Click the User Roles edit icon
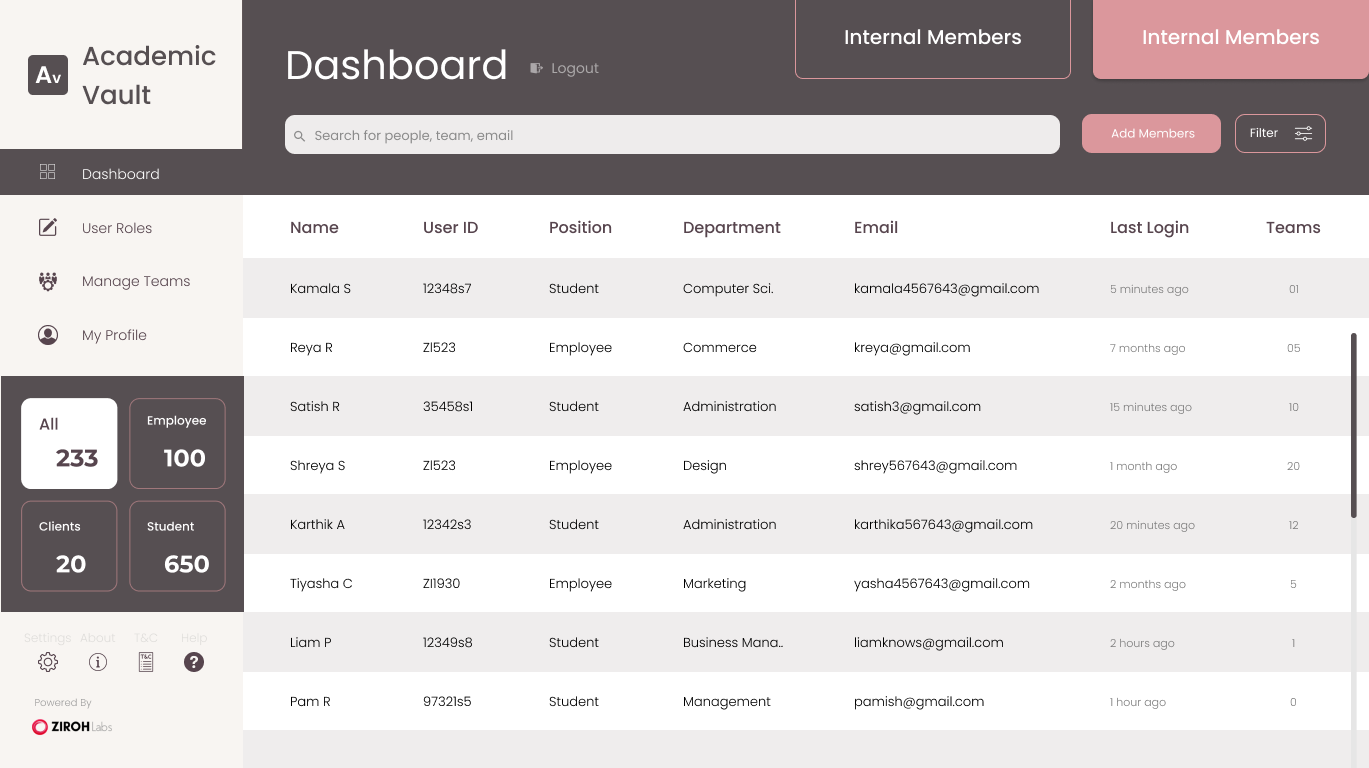The width and height of the screenshot is (1369, 768). [x=47, y=227]
